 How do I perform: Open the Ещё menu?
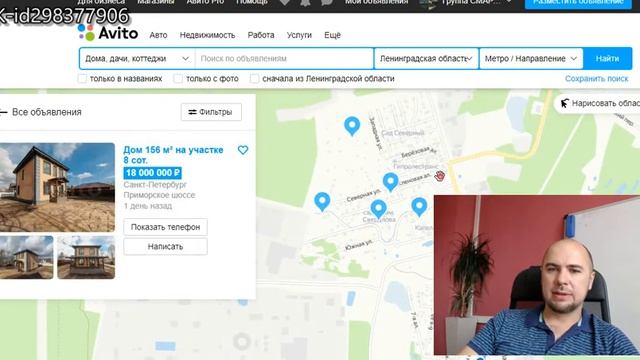point(332,35)
